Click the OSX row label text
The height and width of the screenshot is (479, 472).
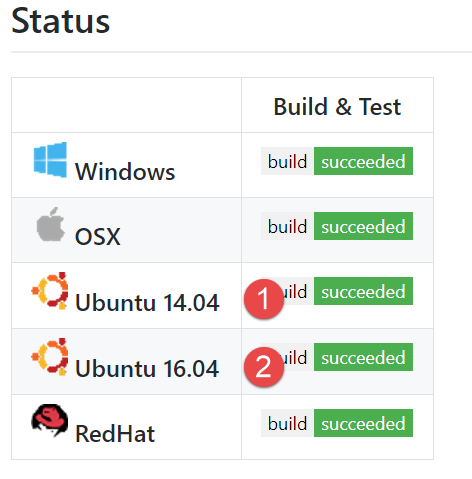point(98,237)
